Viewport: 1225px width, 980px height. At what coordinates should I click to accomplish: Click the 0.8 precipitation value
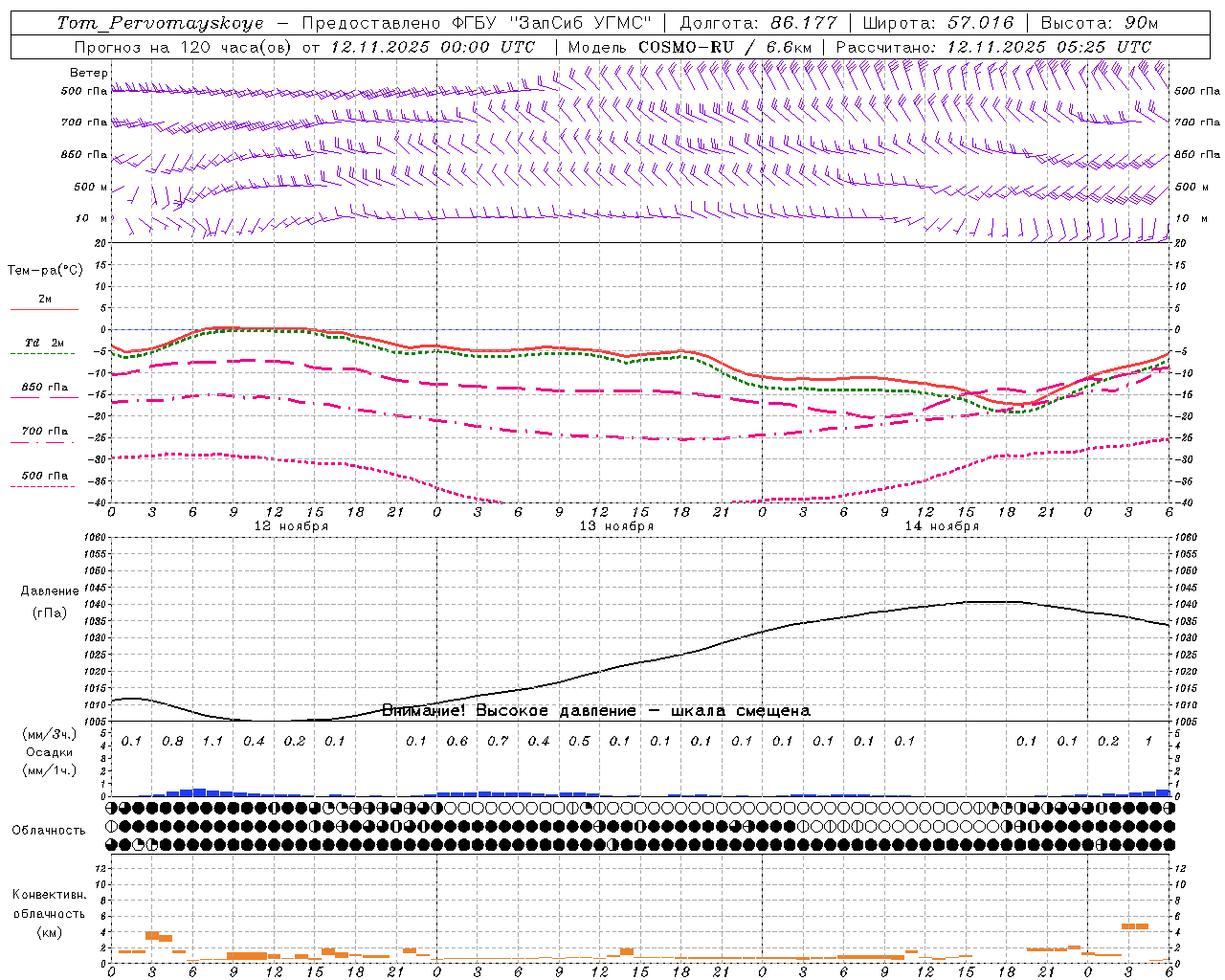tap(172, 741)
